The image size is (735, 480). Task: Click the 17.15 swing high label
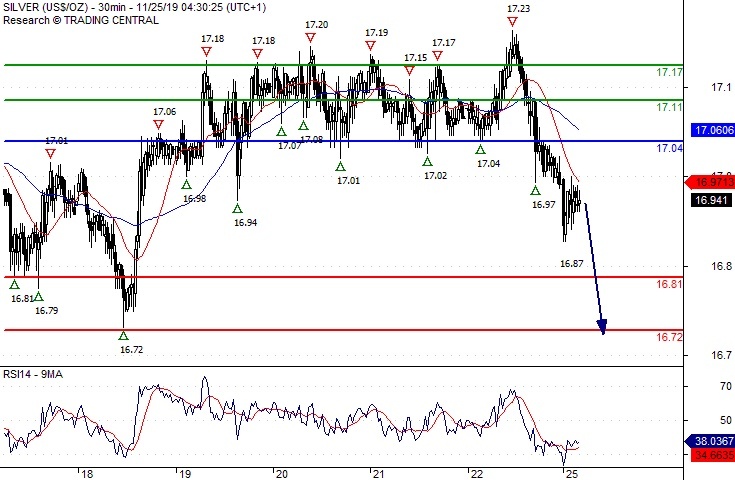tap(416, 57)
